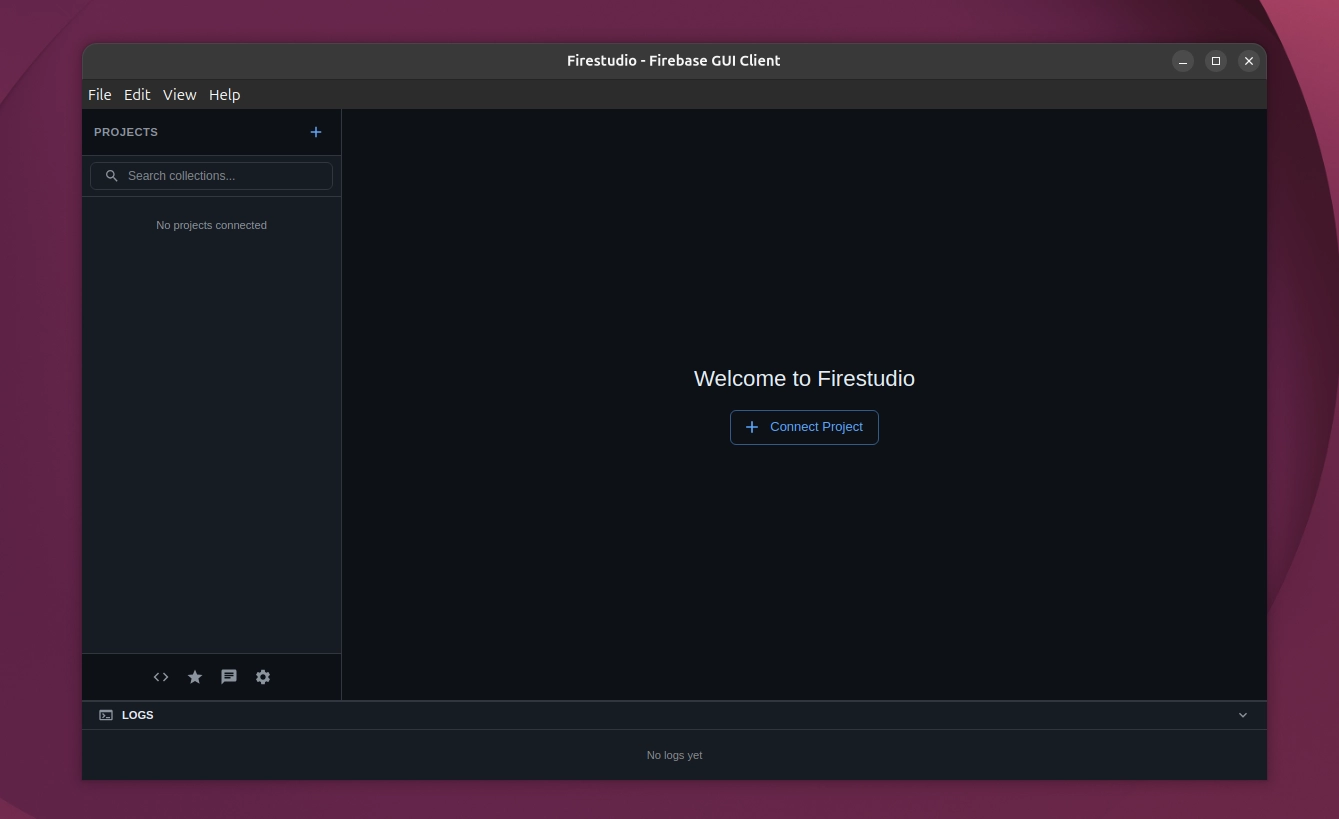
Task: Click the 'Welcome to Firestudio' heading
Action: point(804,378)
